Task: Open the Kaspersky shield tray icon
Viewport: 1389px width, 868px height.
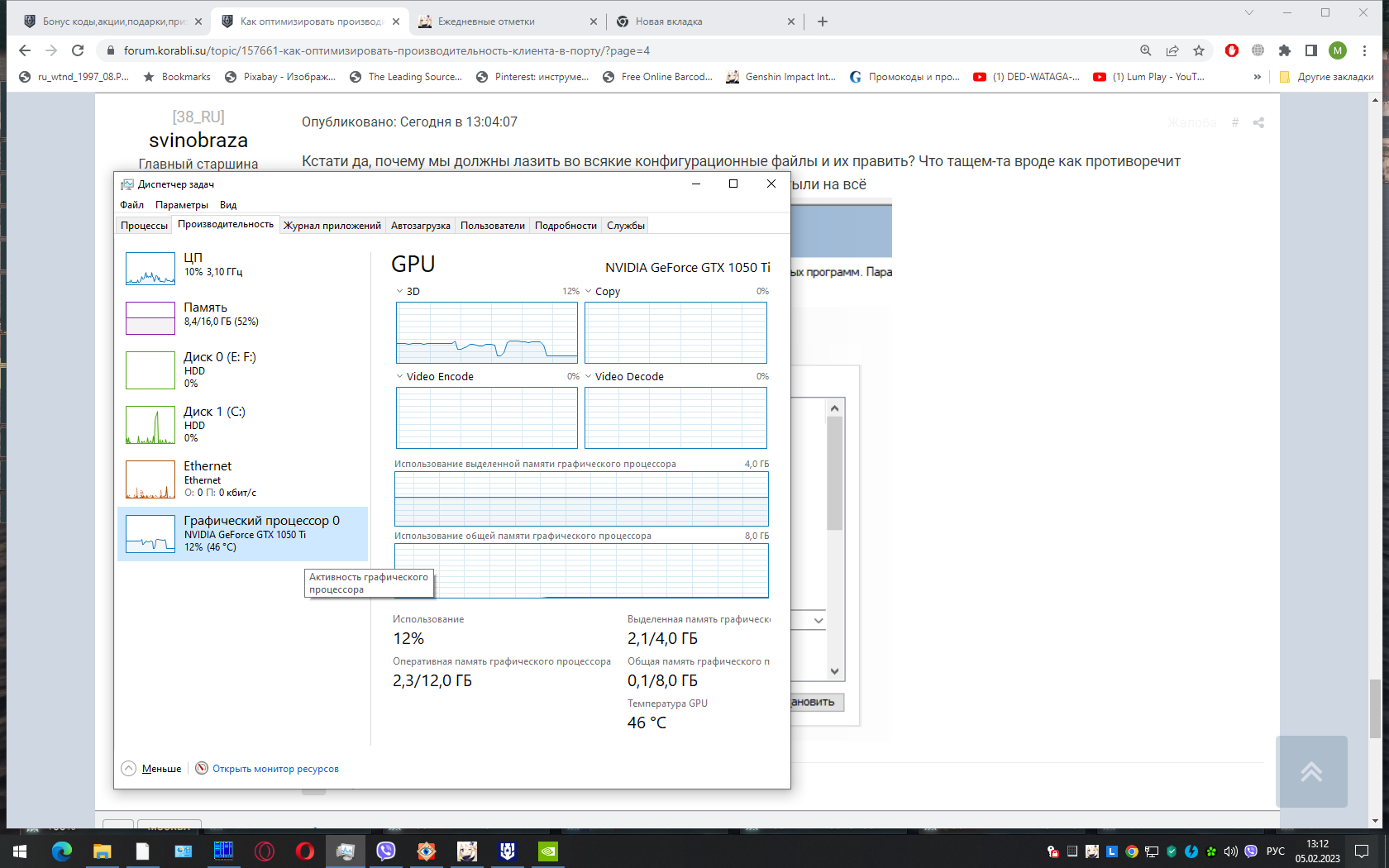Action: click(1172, 851)
